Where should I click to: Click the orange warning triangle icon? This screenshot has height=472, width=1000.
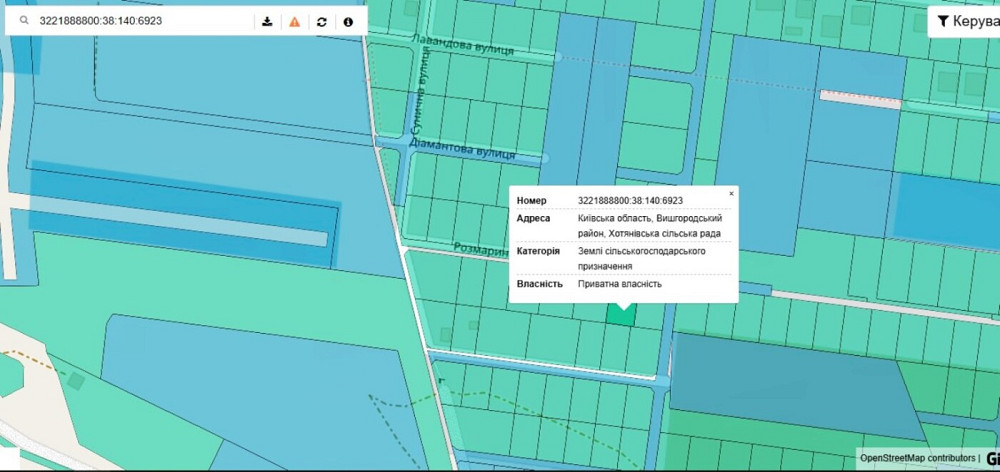coord(294,21)
